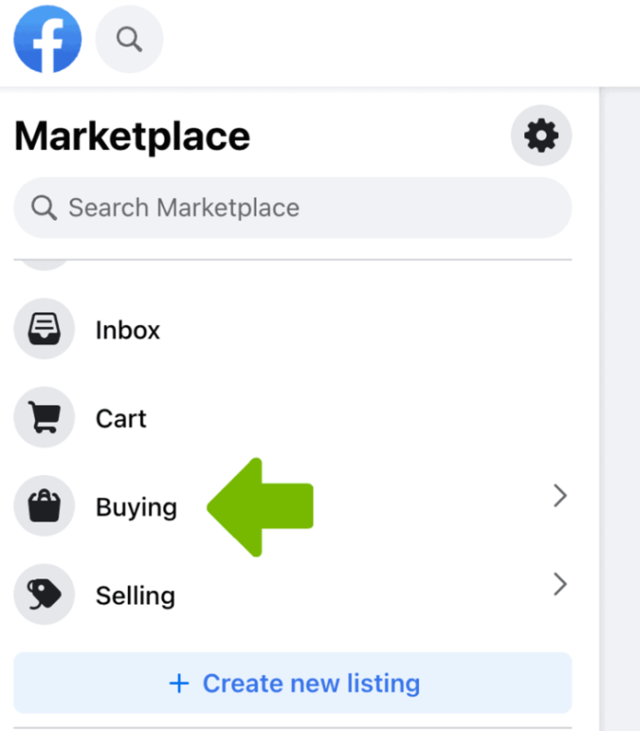Click the Inbox tray icon
Image resolution: width=640 pixels, height=731 pixels.
click(x=44, y=329)
